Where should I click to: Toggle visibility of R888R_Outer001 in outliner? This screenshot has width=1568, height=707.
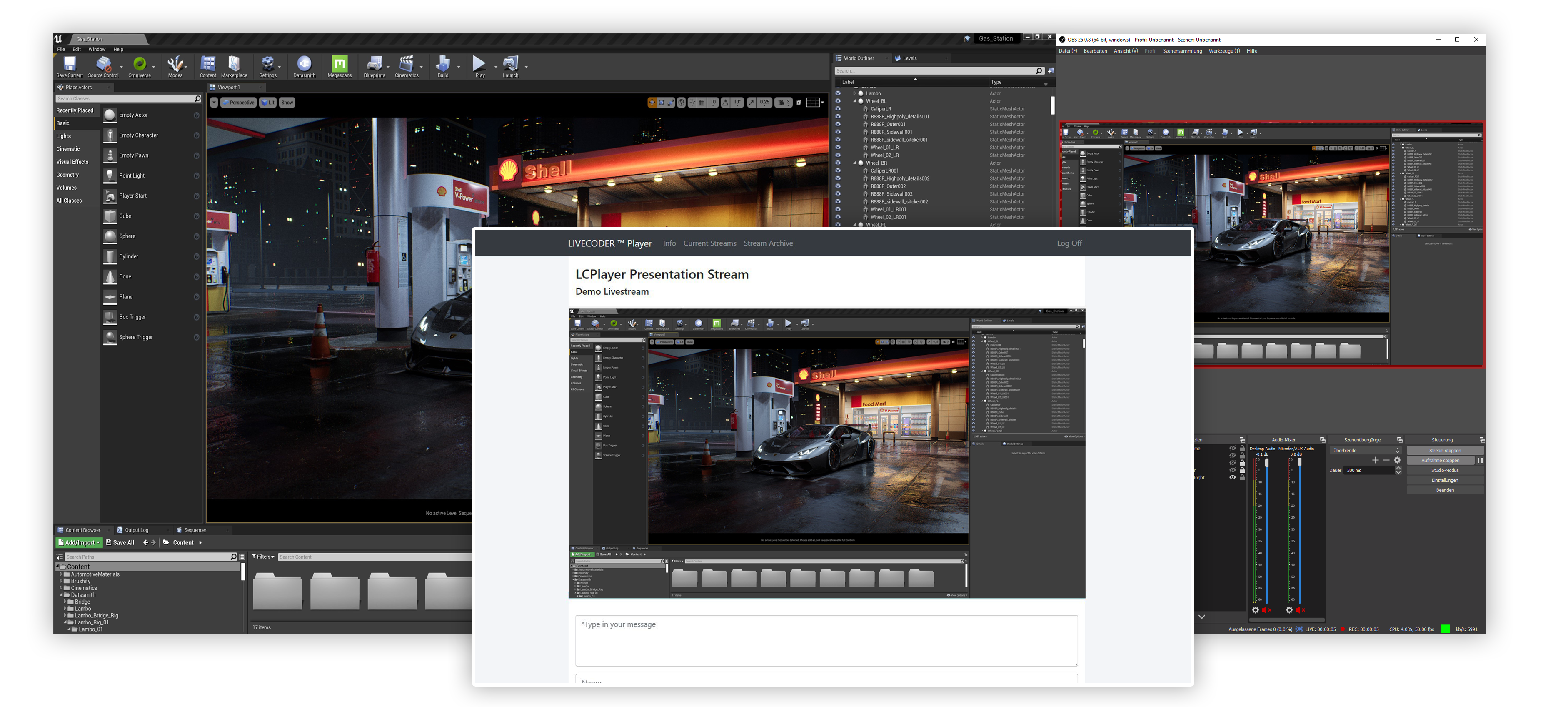(x=838, y=124)
